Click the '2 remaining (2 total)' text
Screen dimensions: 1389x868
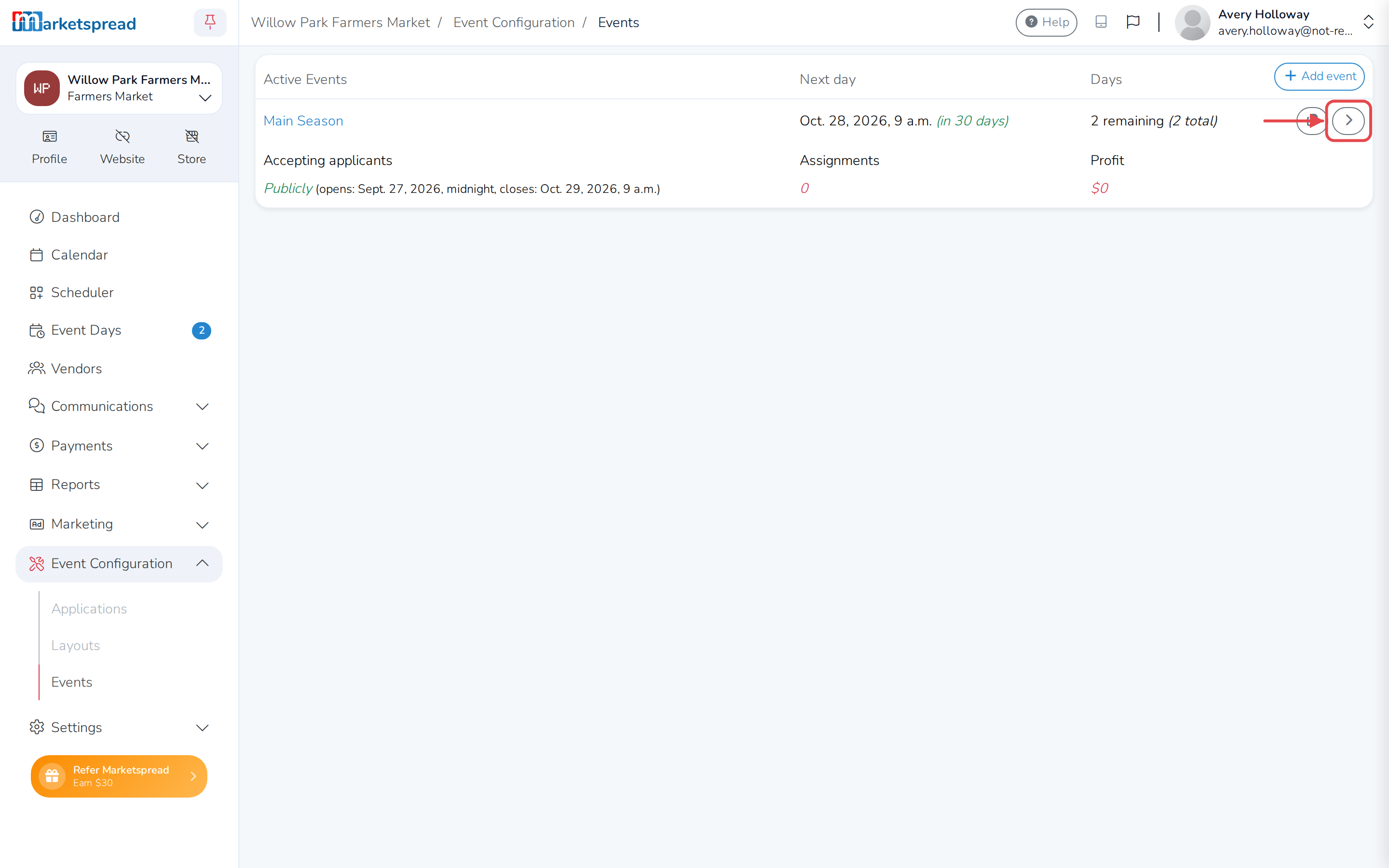pyautogui.click(x=1154, y=121)
